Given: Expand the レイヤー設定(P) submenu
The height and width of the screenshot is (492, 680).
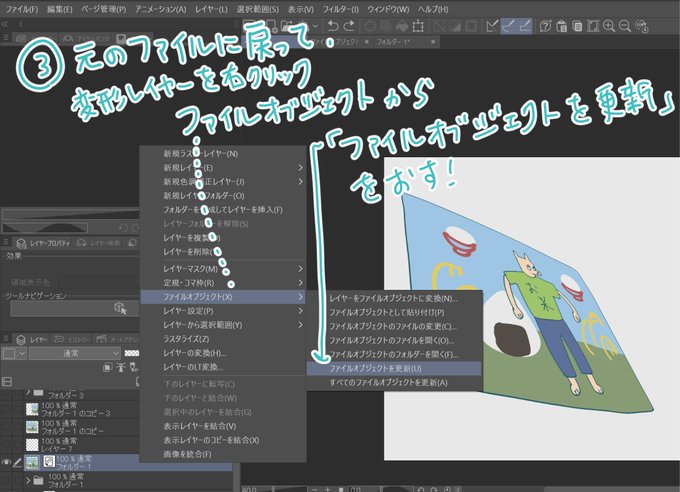Looking at the screenshot, I should coord(223,311).
